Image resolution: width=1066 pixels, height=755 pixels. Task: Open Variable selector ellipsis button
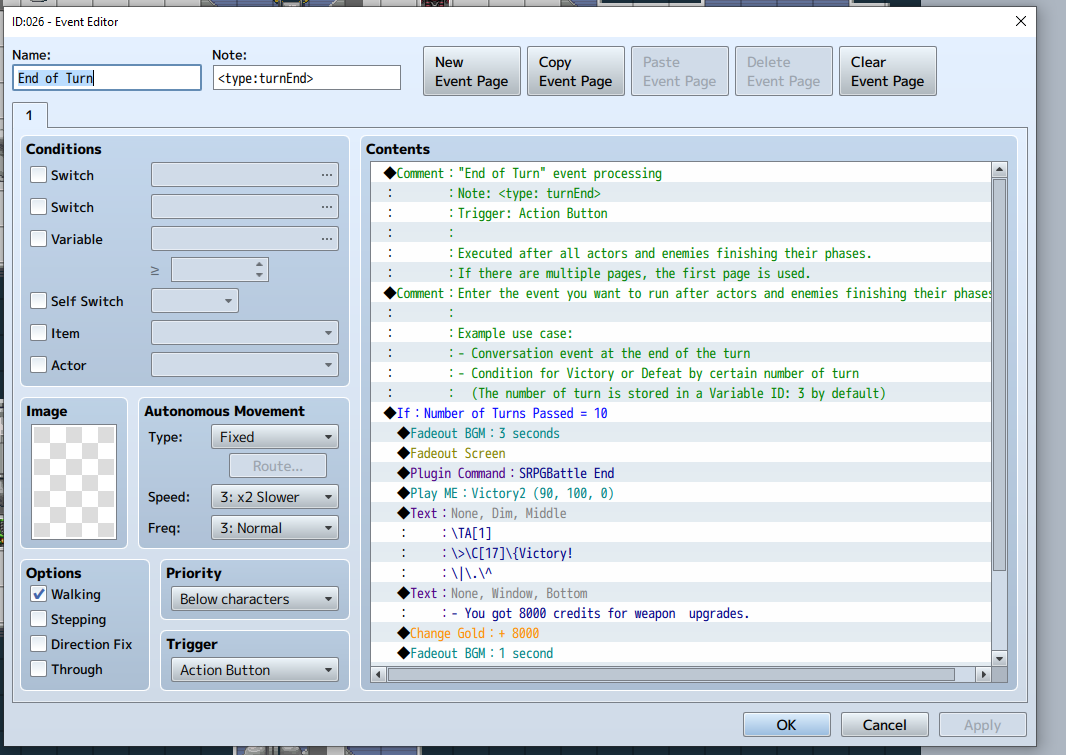(327, 239)
